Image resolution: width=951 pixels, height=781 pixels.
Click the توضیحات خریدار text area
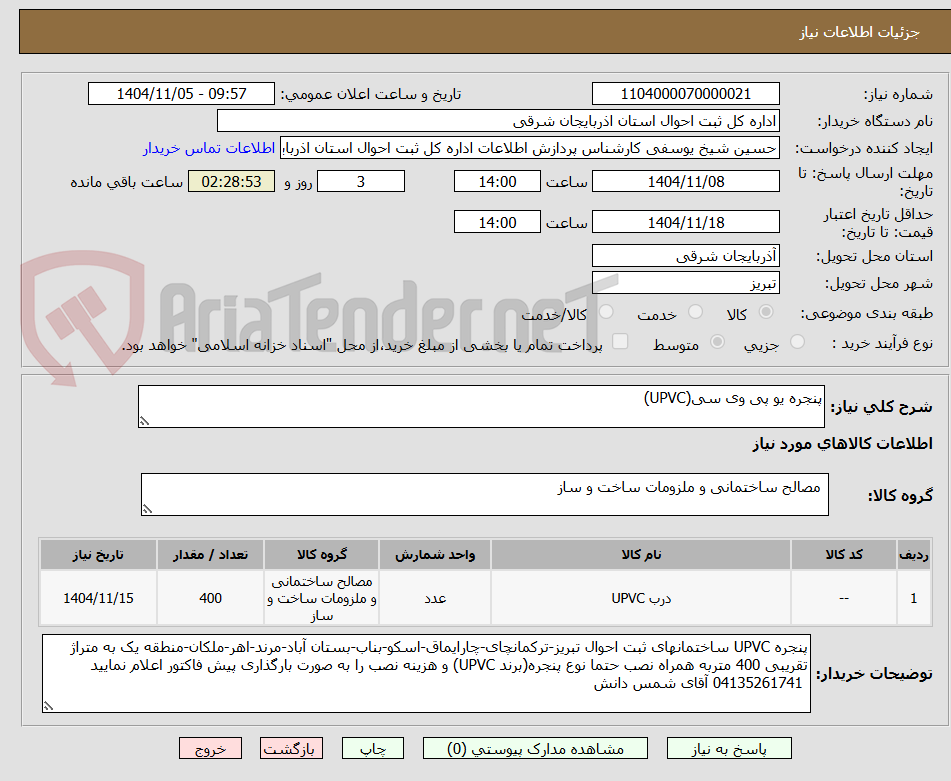pos(426,674)
